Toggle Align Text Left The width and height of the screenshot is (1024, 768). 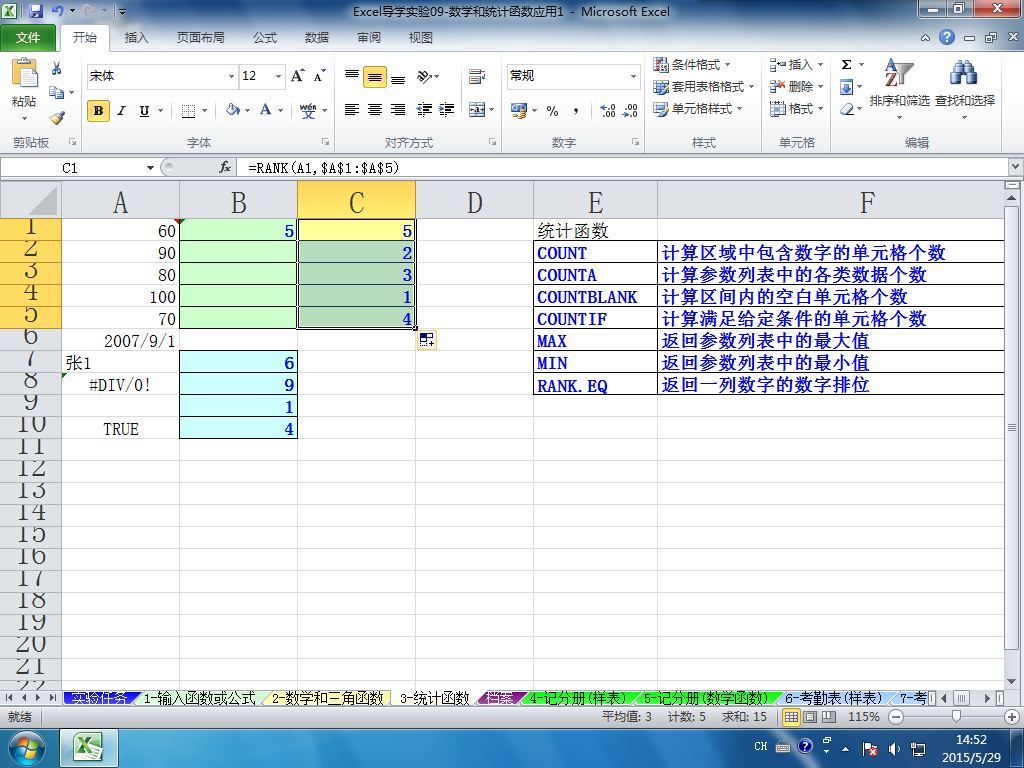[351, 110]
